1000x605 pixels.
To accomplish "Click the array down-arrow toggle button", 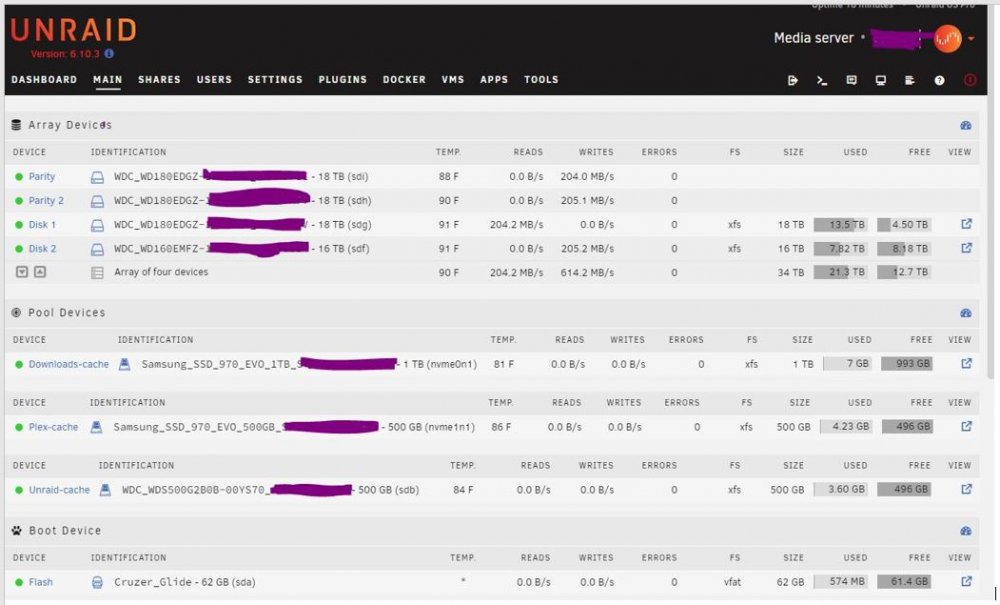I will (x=22, y=272).
